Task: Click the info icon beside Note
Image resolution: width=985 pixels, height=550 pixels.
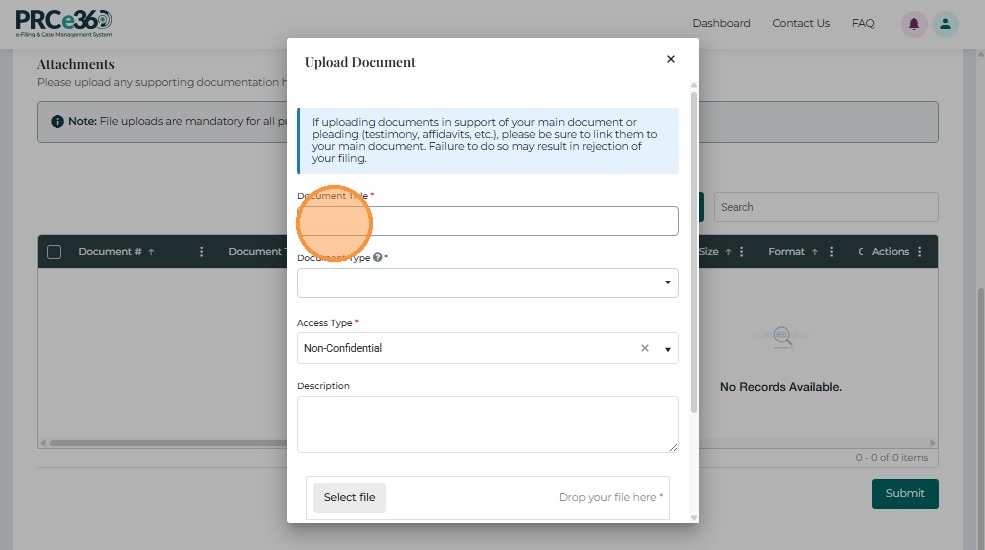Action: tap(57, 121)
